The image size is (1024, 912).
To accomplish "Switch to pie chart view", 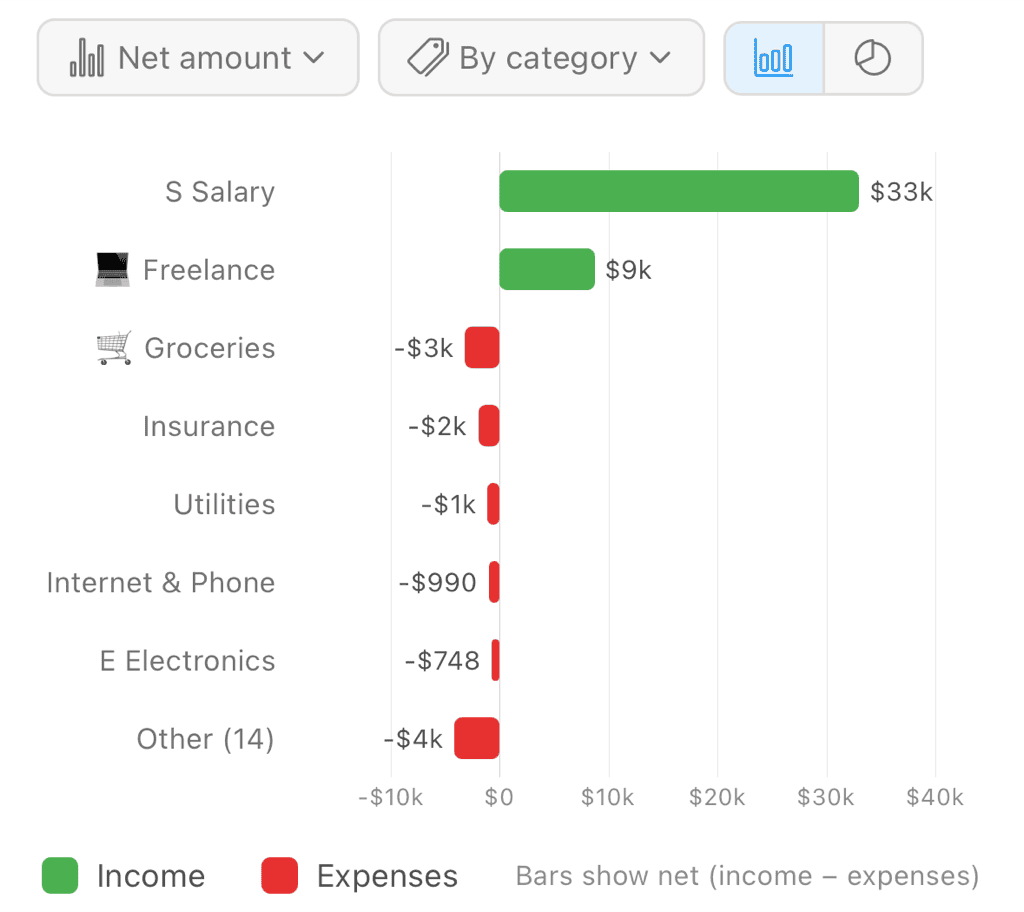I will [x=873, y=58].
